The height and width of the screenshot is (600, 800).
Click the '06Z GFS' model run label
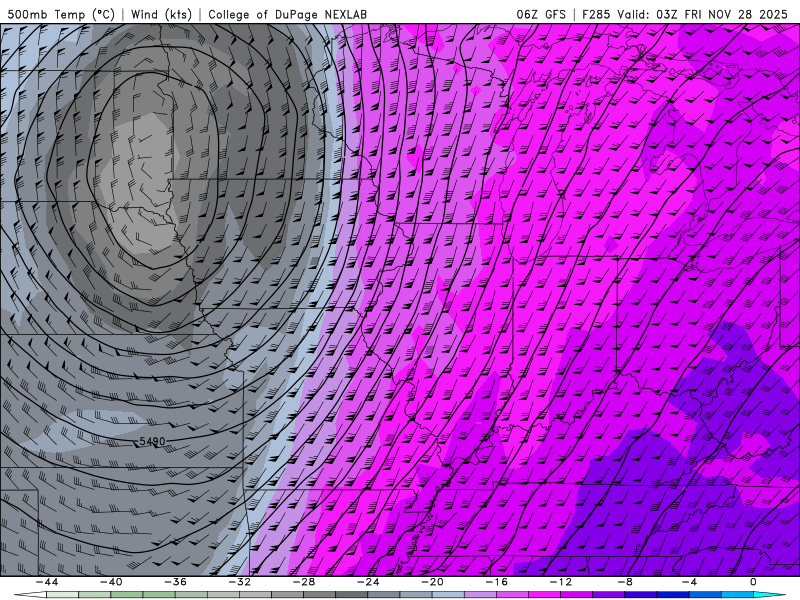(x=541, y=14)
